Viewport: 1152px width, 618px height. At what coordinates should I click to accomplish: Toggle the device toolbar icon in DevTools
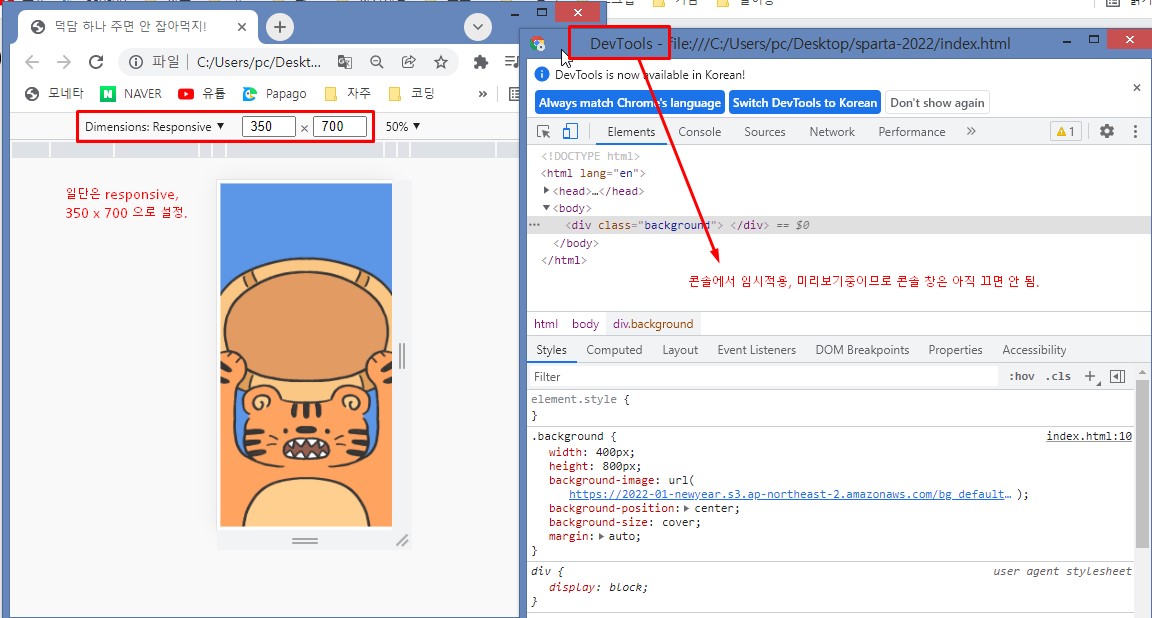(570, 132)
